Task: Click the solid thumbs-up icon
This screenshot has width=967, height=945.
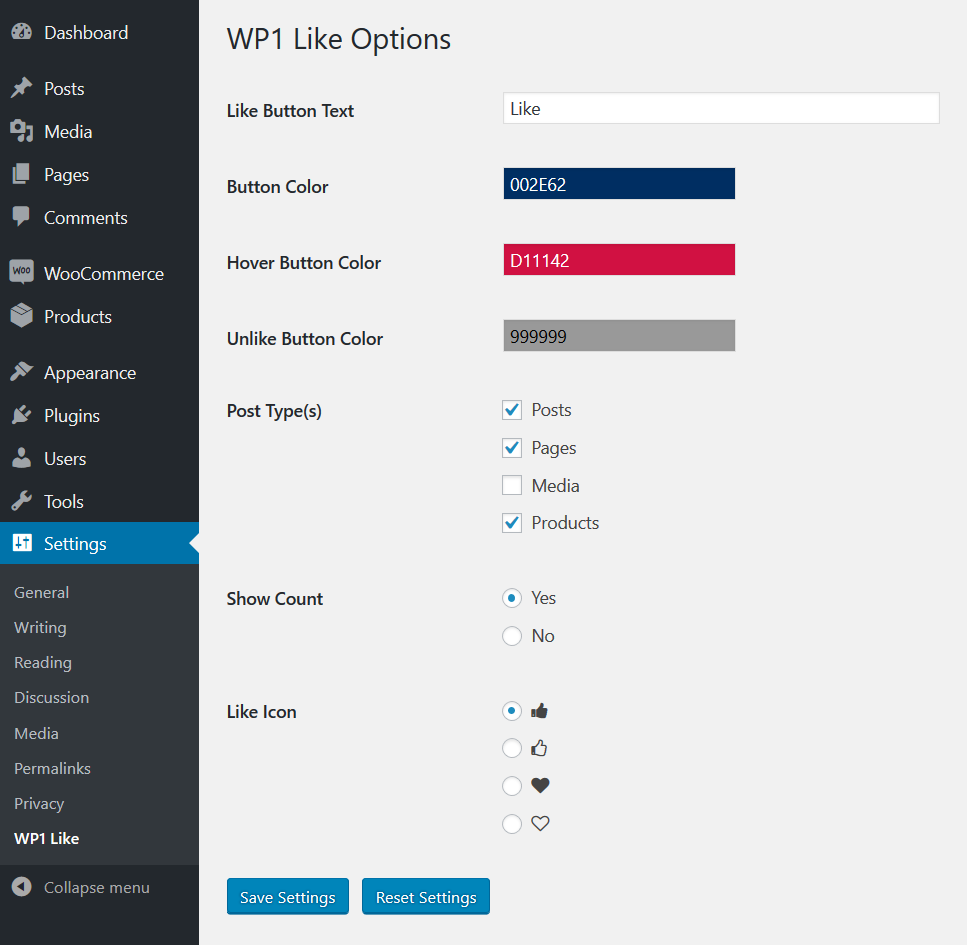Action: (x=540, y=711)
